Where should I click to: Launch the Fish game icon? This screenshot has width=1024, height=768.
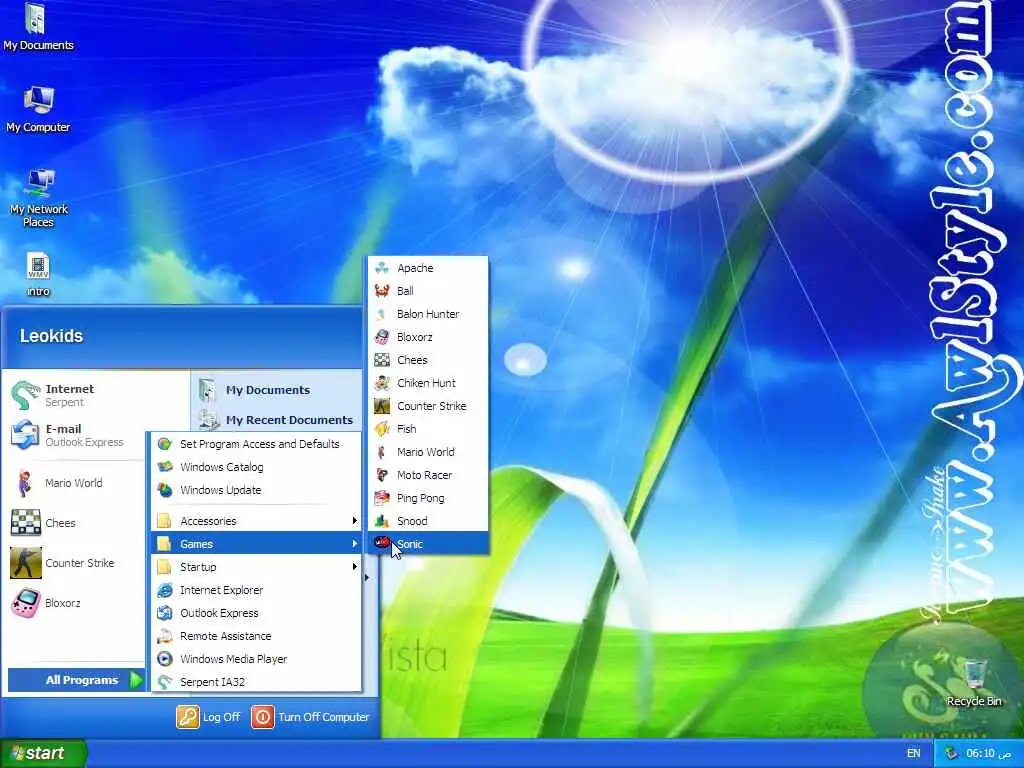point(382,429)
